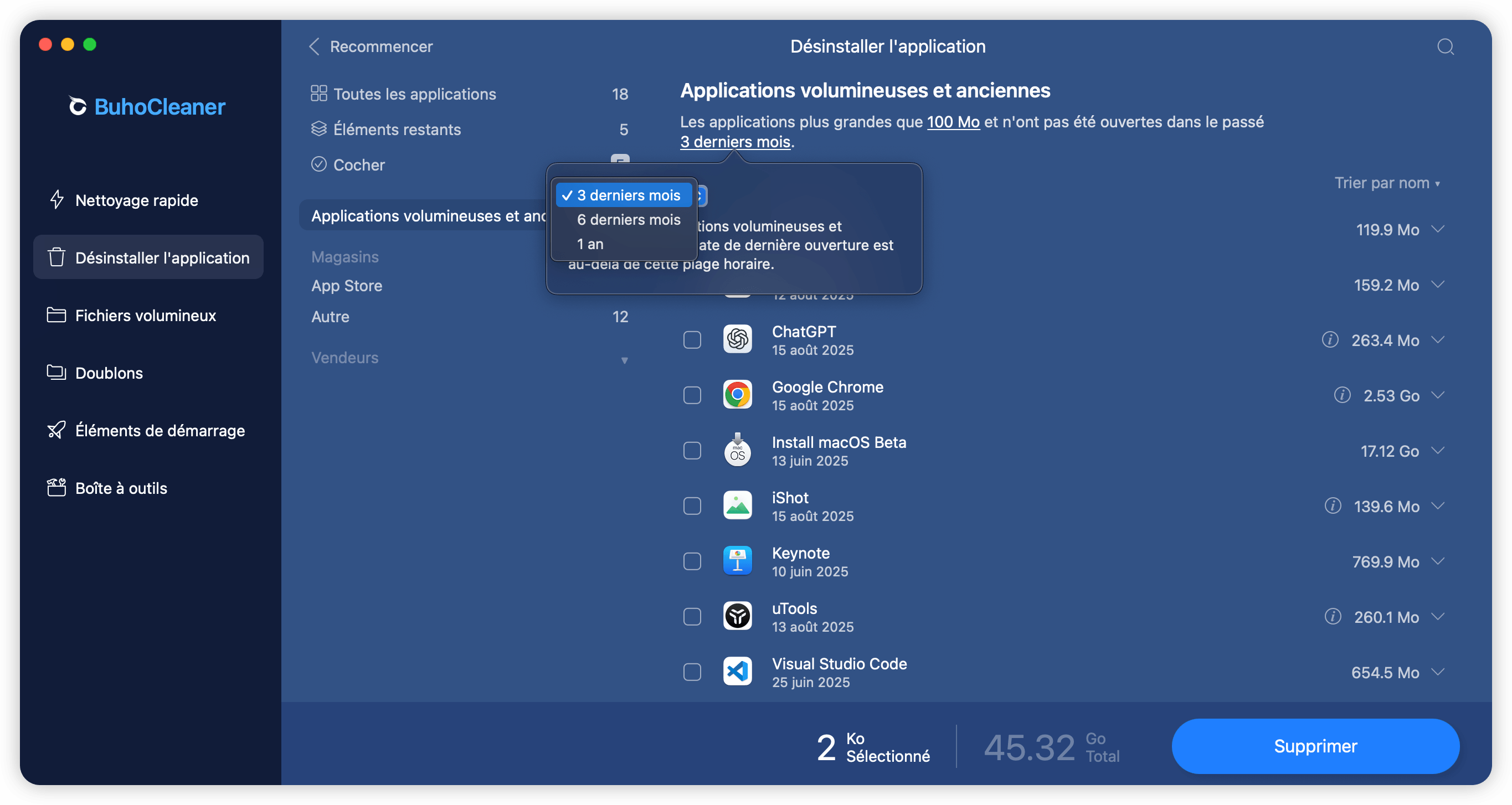
Task: Click the info icon next to ChatGPT size
Action: [x=1330, y=340]
